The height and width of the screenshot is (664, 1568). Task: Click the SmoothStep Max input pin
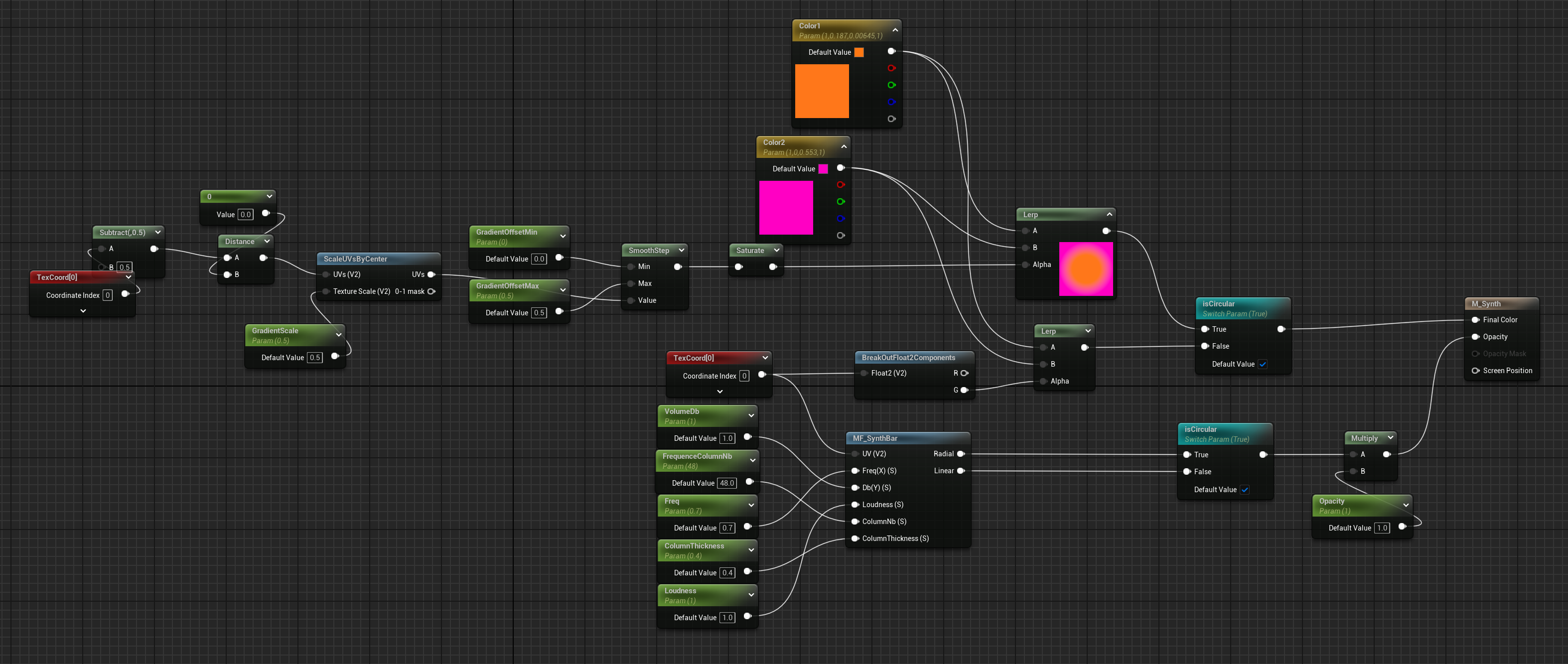632,283
